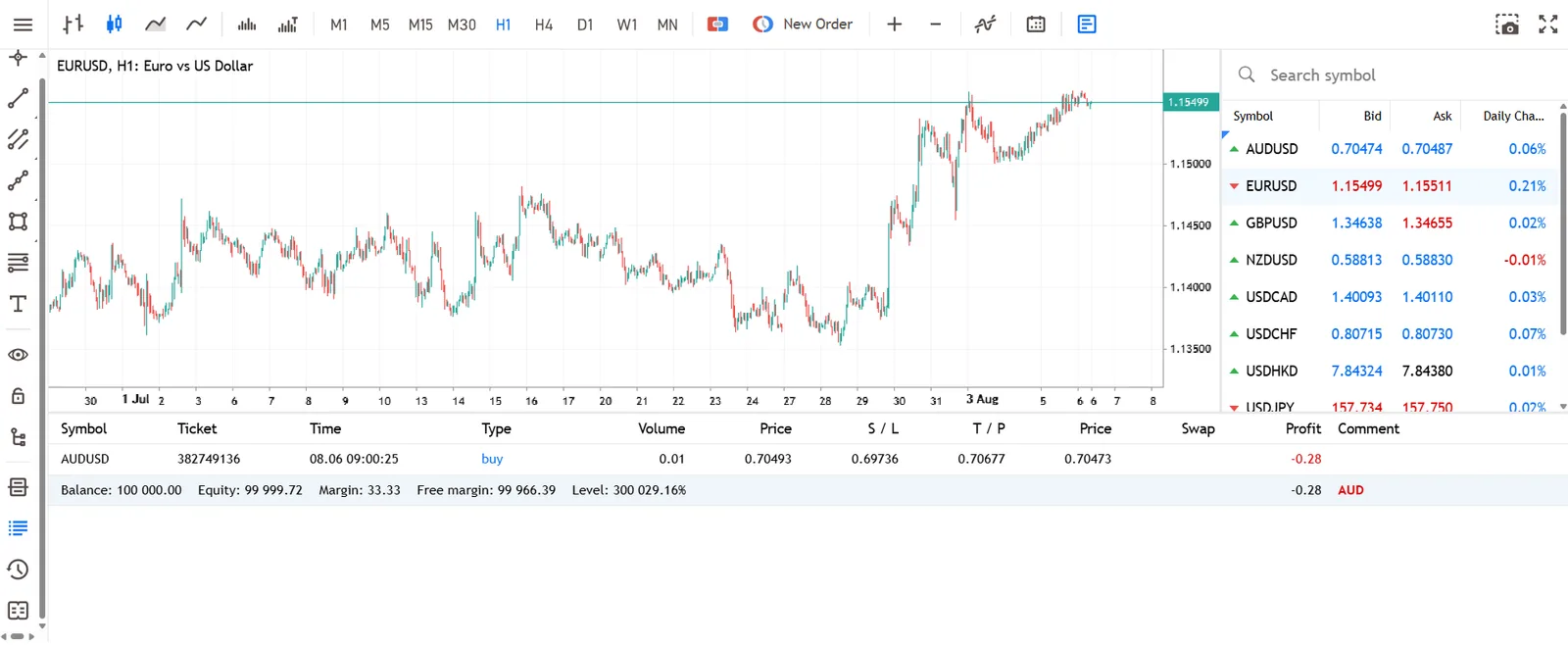Image resolution: width=1568 pixels, height=646 pixels.
Task: Select the M30 timeframe
Action: point(462,25)
